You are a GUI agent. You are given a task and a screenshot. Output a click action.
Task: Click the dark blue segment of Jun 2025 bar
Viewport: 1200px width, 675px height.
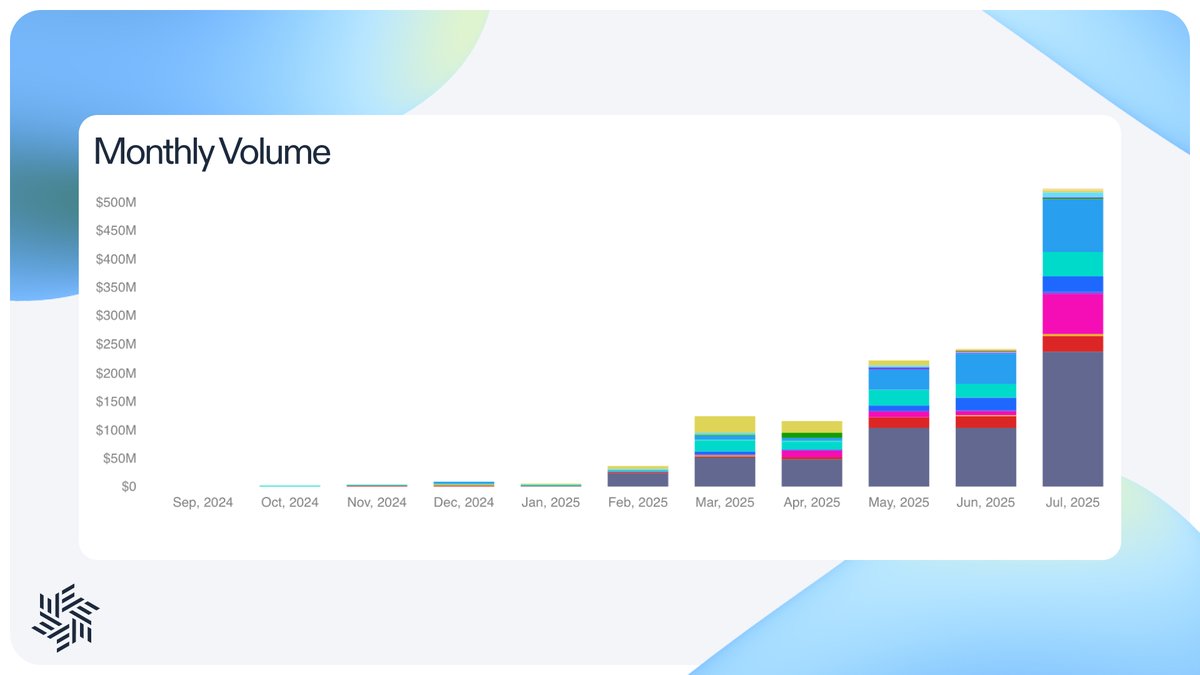(986, 404)
